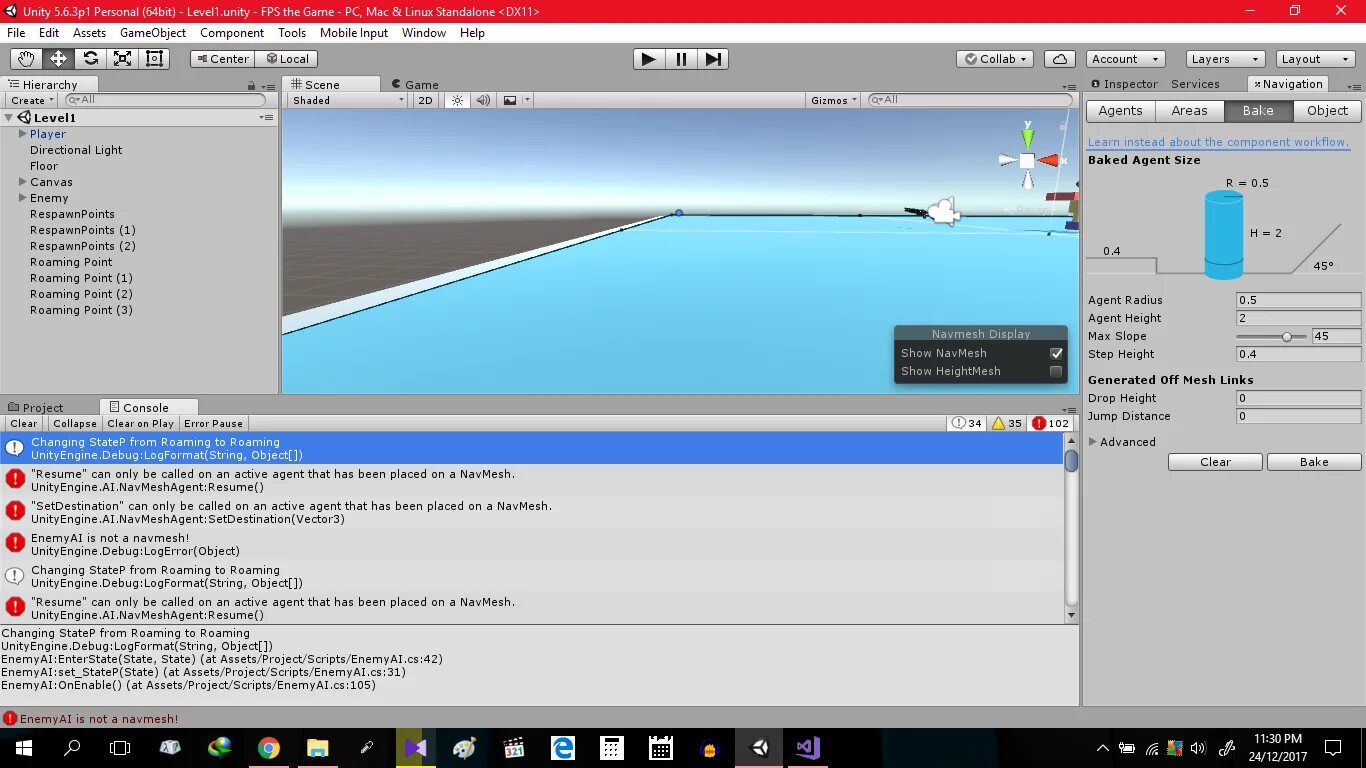Screen dimensions: 1366x768
Task: Enable Show HeightMesh checkbox
Action: (x=1056, y=371)
